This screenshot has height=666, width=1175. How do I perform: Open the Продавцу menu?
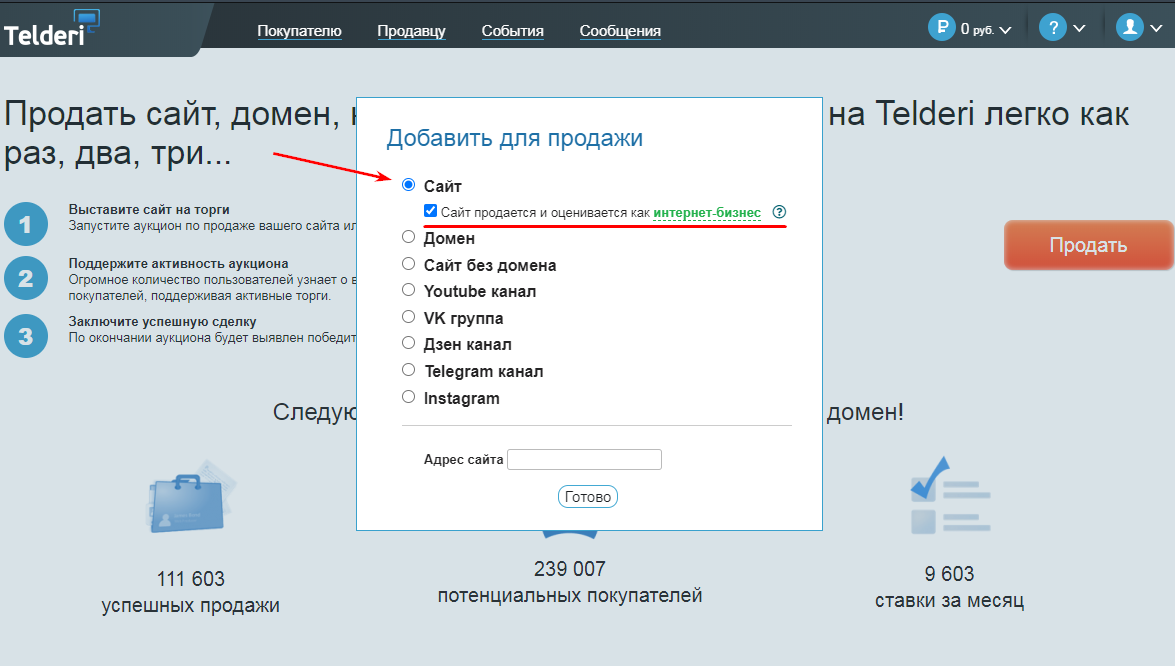point(411,31)
